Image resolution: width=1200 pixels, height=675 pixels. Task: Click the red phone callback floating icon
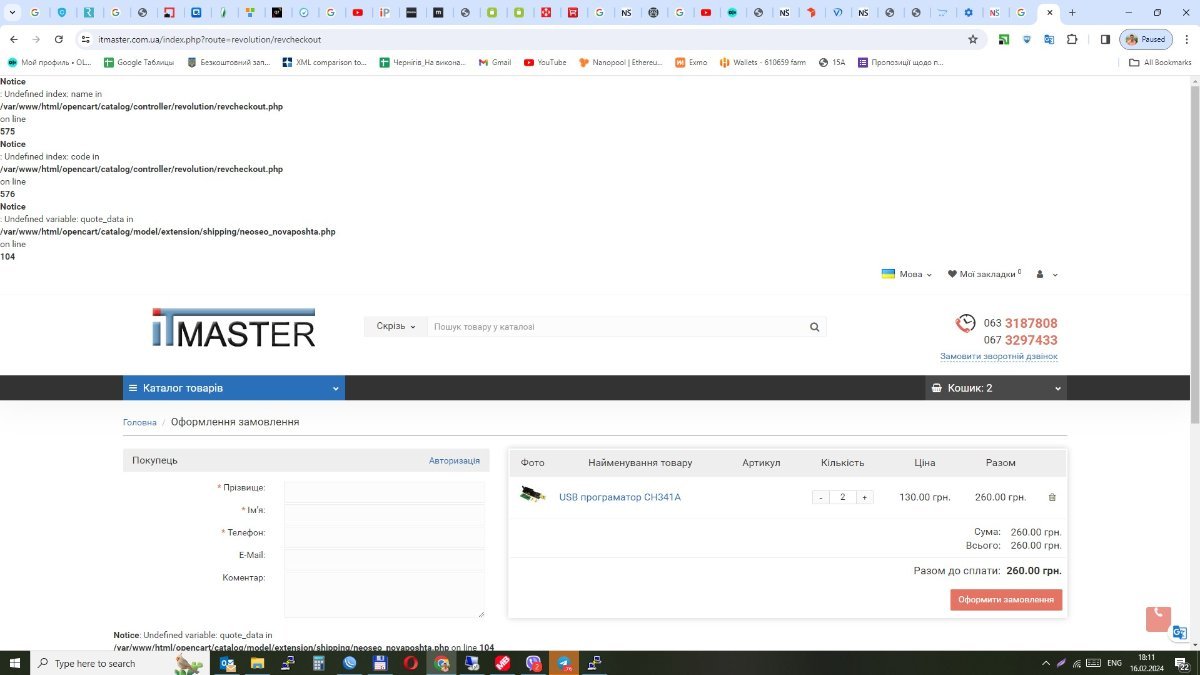(1158, 618)
